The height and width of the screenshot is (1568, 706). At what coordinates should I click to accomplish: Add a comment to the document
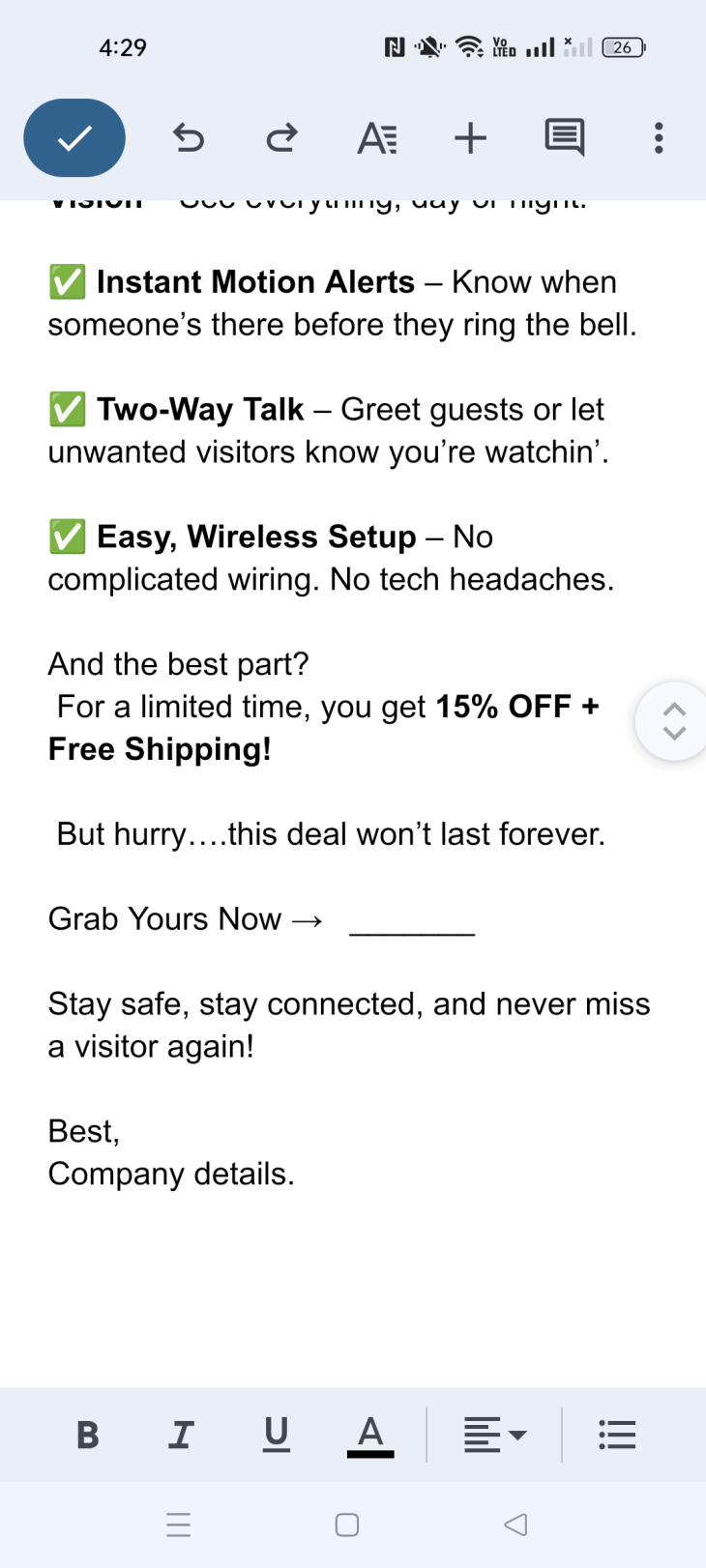pyautogui.click(x=564, y=138)
